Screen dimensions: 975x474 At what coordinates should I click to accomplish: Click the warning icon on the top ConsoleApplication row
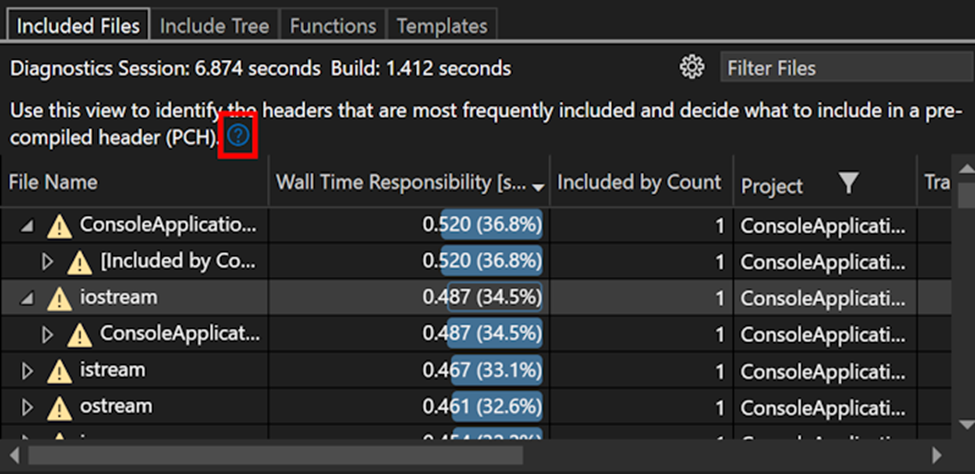[60, 227]
